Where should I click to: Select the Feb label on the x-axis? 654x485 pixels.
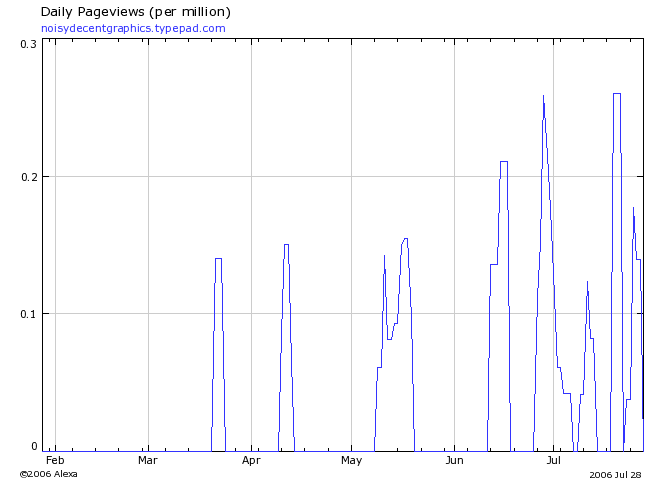click(56, 461)
